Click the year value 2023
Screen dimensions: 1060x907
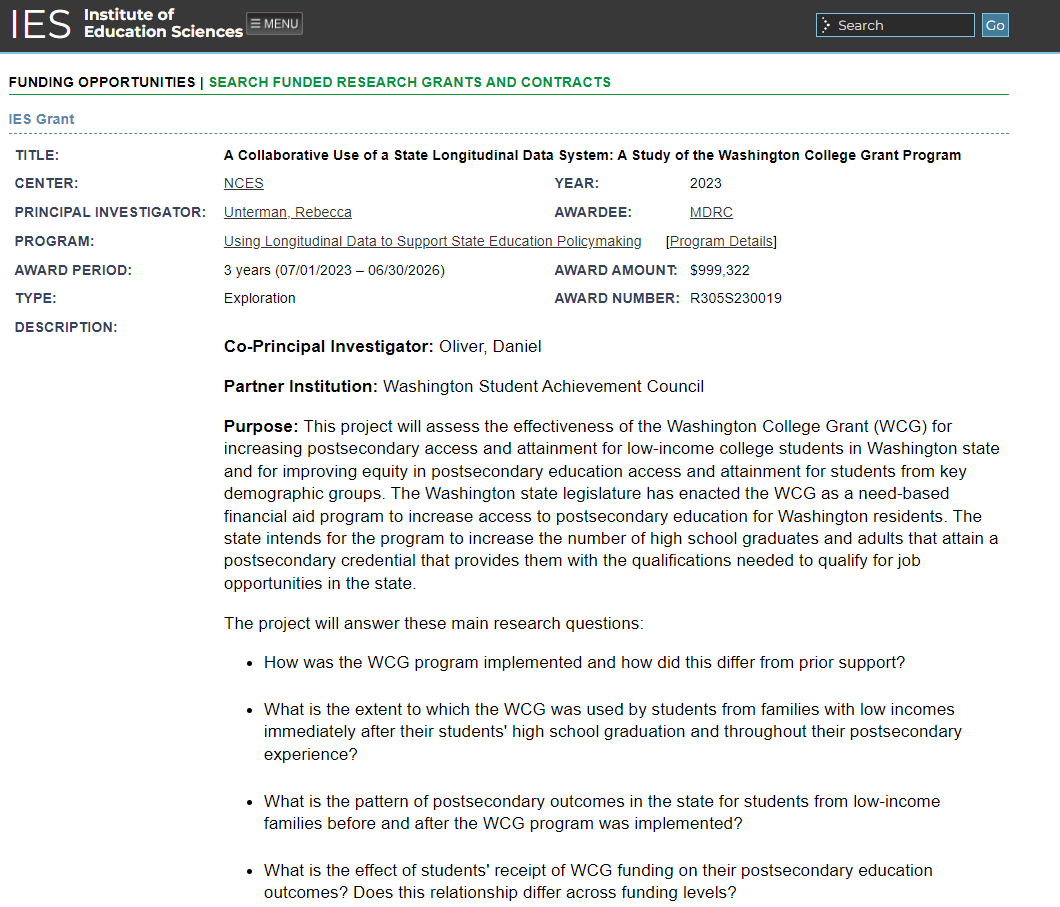pos(705,183)
